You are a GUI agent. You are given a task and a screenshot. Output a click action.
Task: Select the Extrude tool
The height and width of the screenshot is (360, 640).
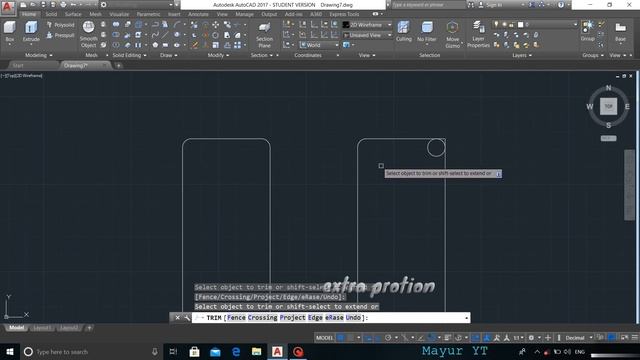click(x=31, y=32)
